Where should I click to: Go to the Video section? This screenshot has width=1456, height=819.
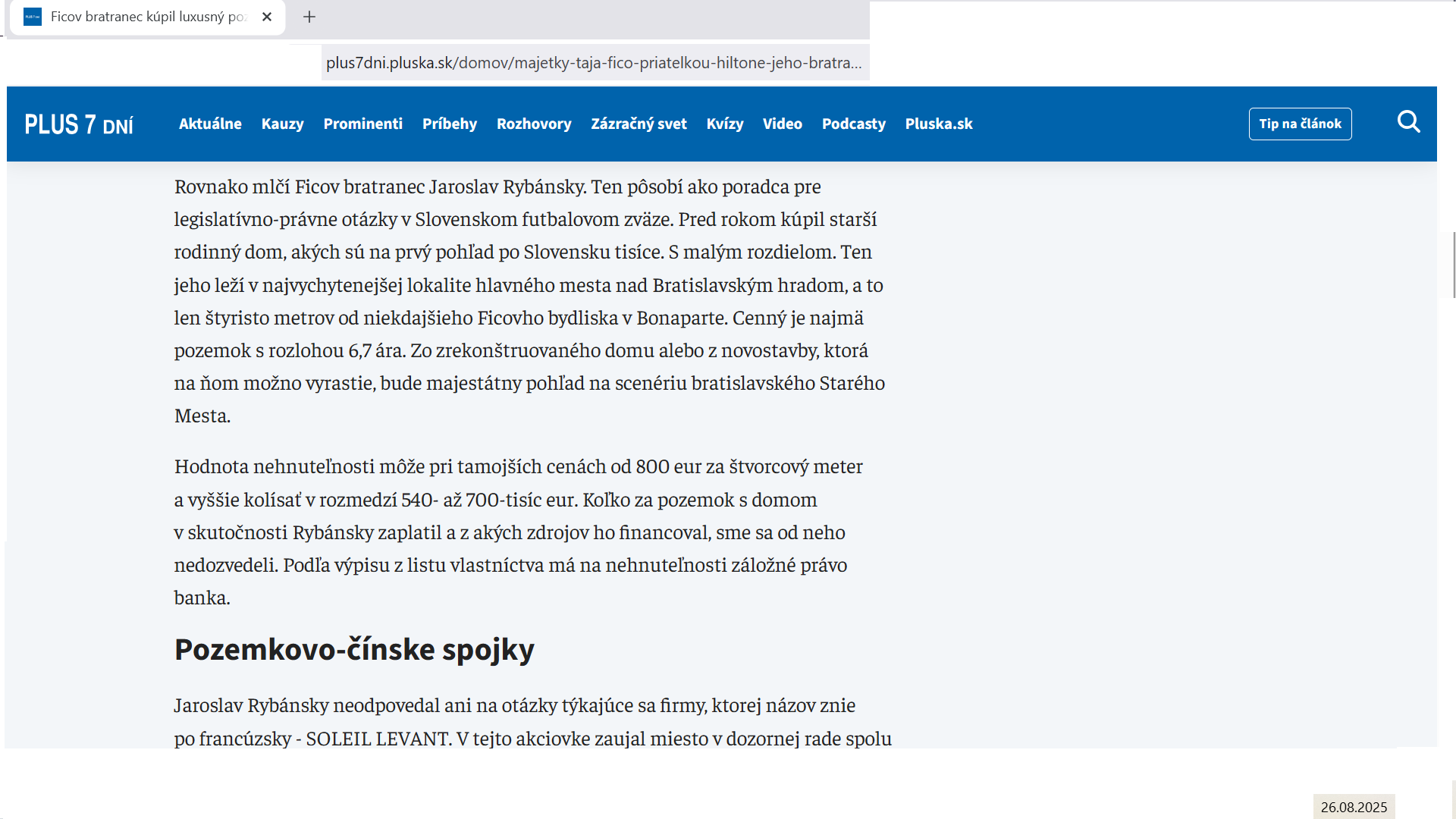783,124
